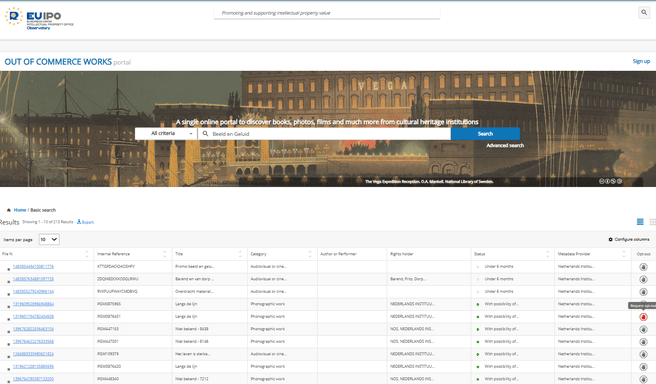Image resolution: width=656 pixels, height=384 pixels.
Task: Expand the Promo beeld en gelu row marker
Action: pos(8,269)
